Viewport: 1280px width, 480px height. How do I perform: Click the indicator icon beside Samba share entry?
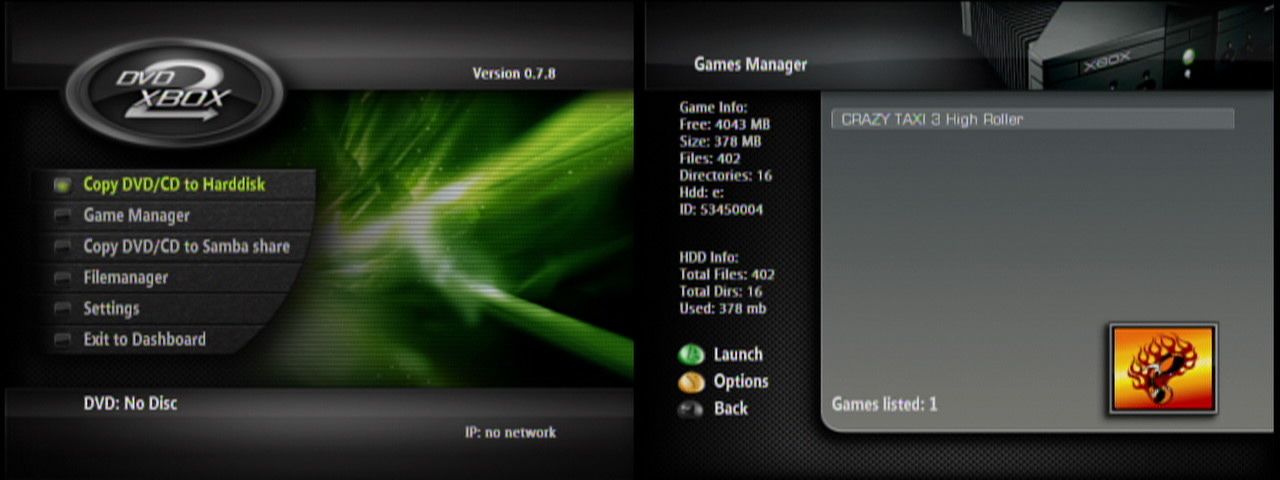63,247
